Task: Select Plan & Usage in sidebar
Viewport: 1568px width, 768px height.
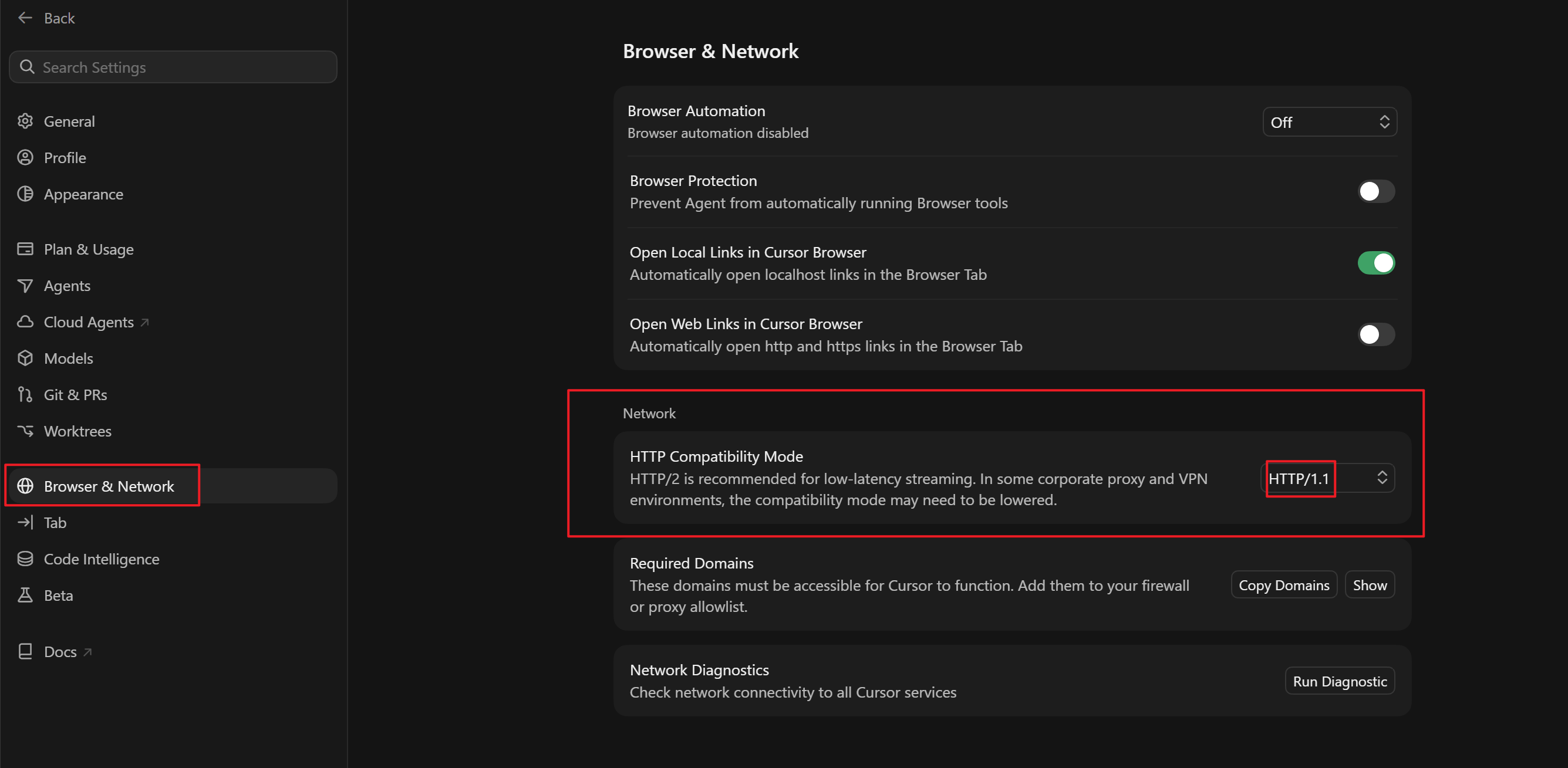Action: tap(173, 249)
